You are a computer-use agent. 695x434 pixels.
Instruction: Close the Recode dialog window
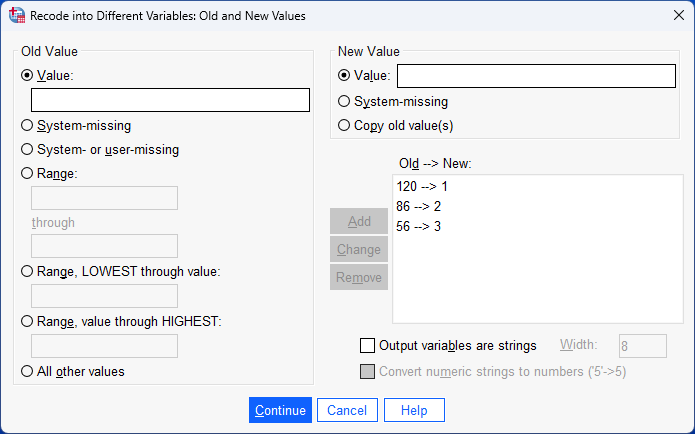671,16
